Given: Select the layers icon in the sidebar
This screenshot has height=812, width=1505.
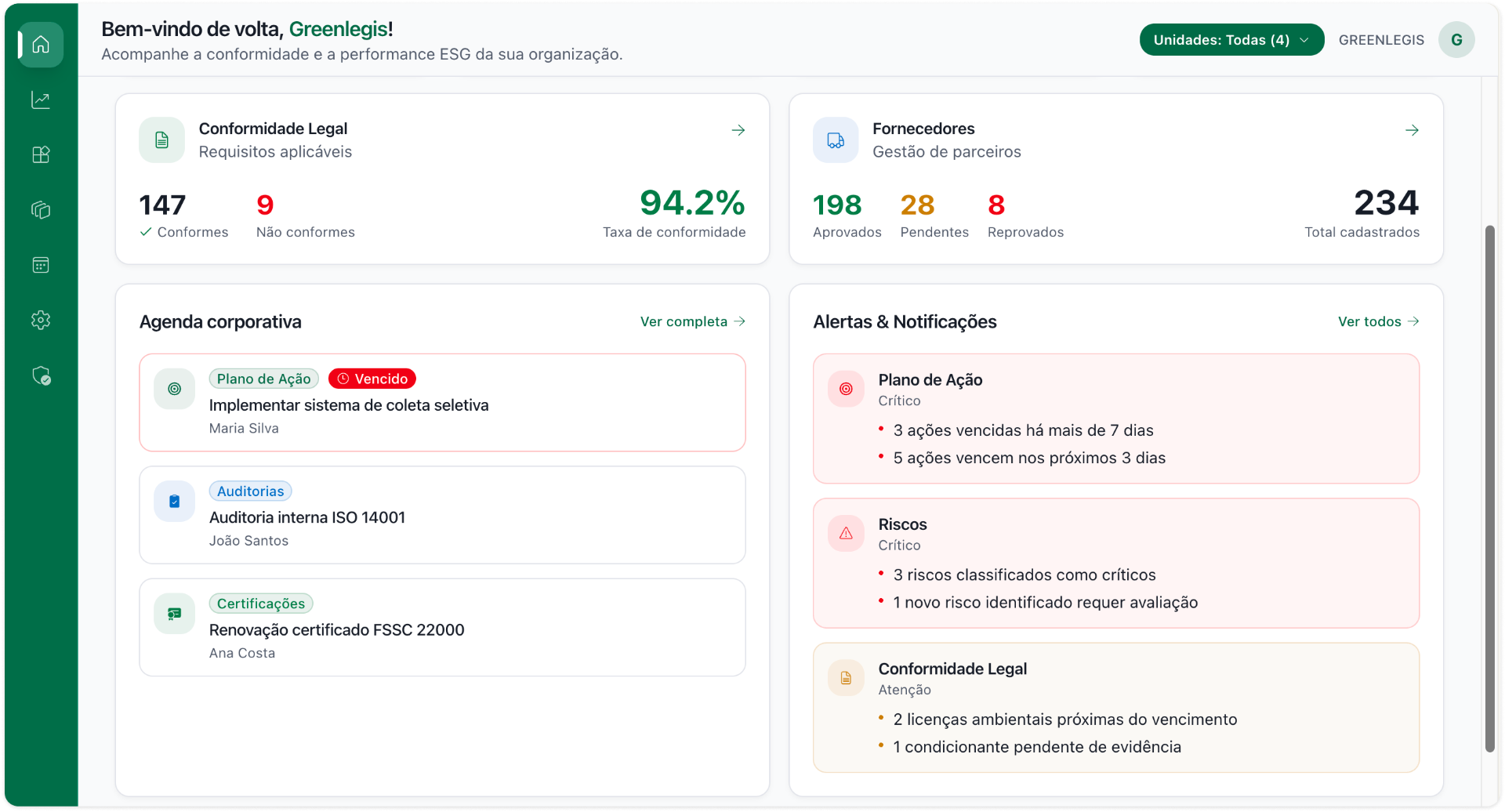Looking at the screenshot, I should 40,209.
